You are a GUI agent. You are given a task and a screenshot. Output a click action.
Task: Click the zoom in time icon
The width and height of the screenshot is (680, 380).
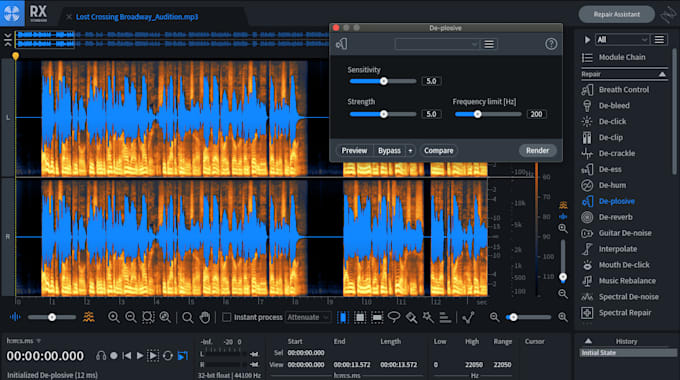click(114, 317)
